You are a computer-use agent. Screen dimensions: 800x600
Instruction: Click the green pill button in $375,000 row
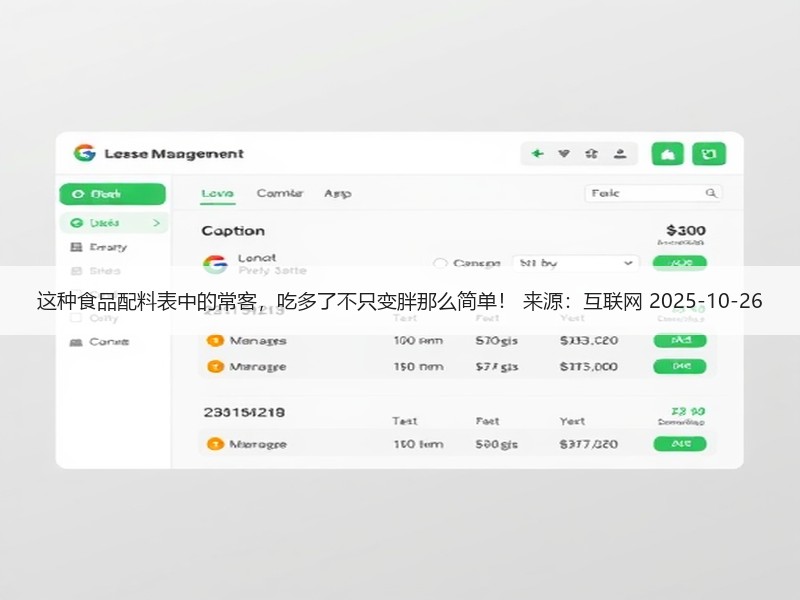(680, 366)
